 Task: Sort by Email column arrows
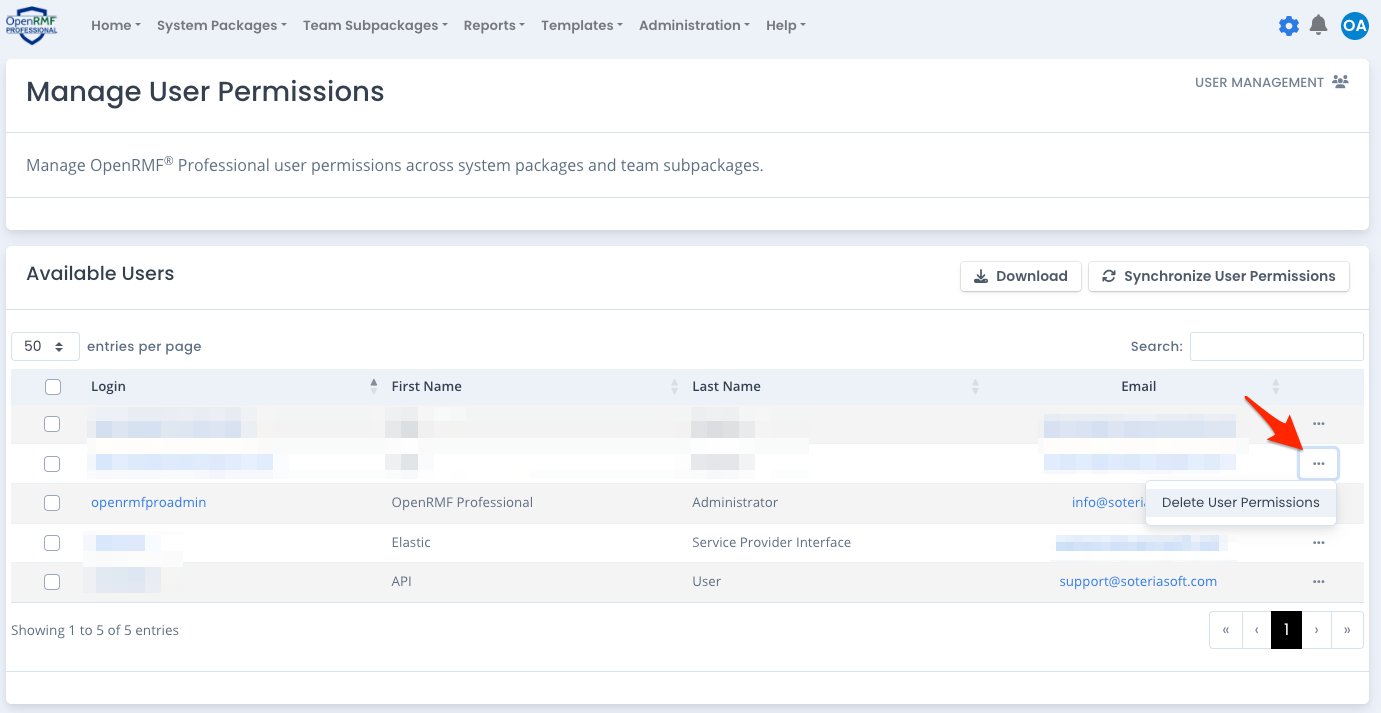point(1275,386)
